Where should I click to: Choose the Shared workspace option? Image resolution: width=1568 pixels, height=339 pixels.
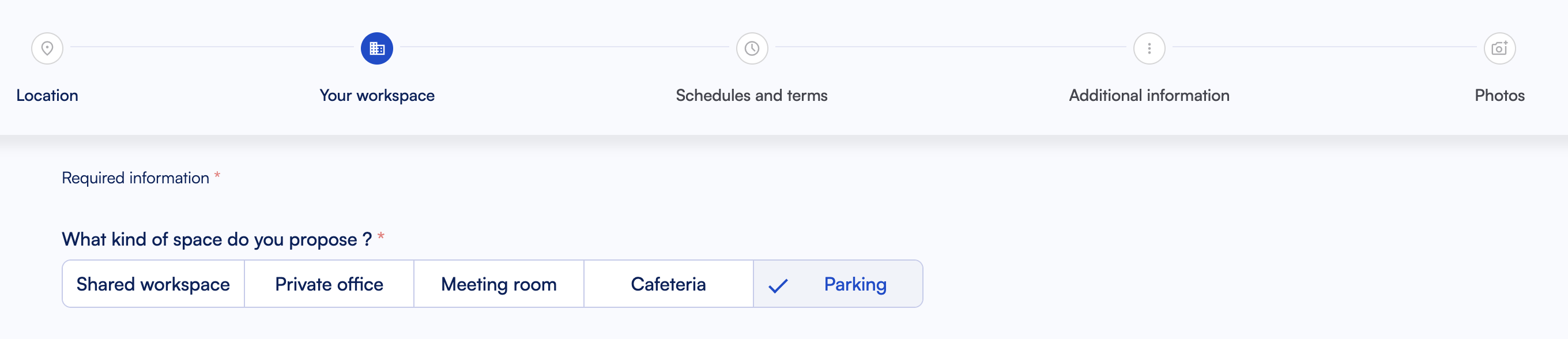click(153, 284)
